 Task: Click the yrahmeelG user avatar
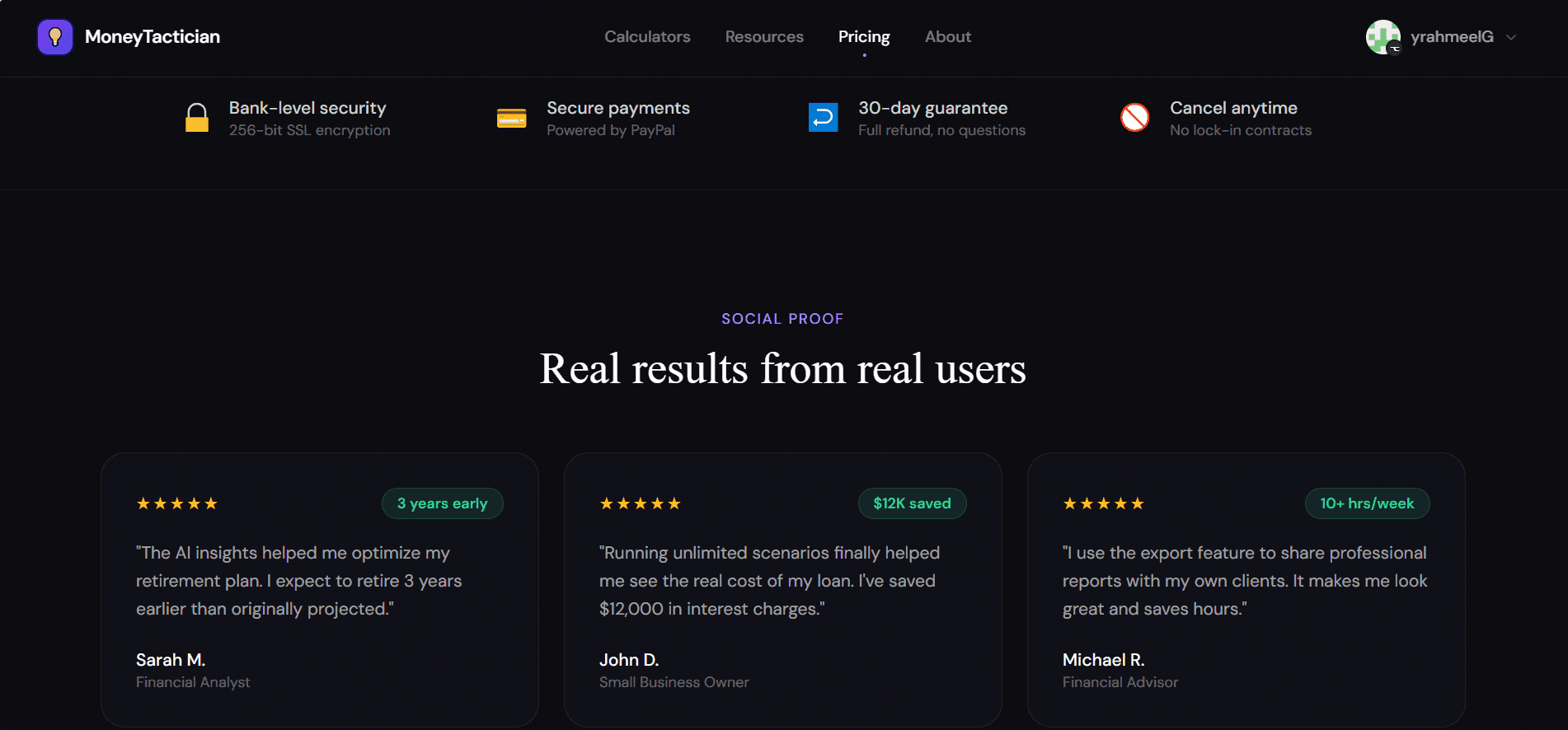click(x=1383, y=37)
